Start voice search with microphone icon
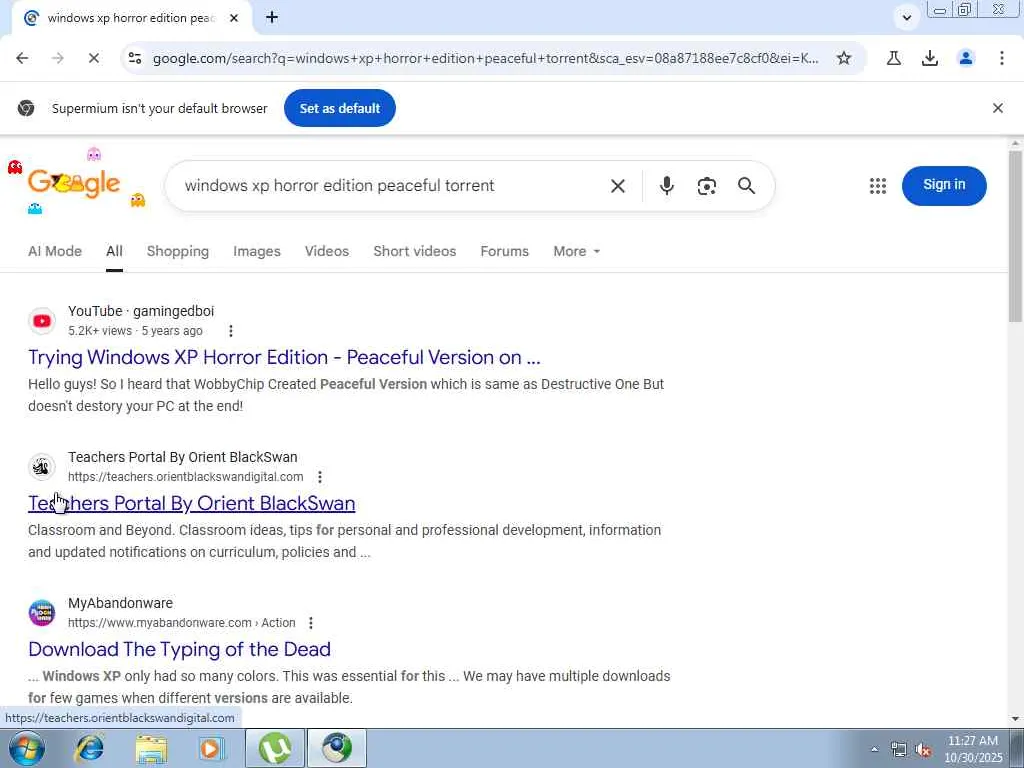The width and height of the screenshot is (1024, 768). tap(666, 186)
